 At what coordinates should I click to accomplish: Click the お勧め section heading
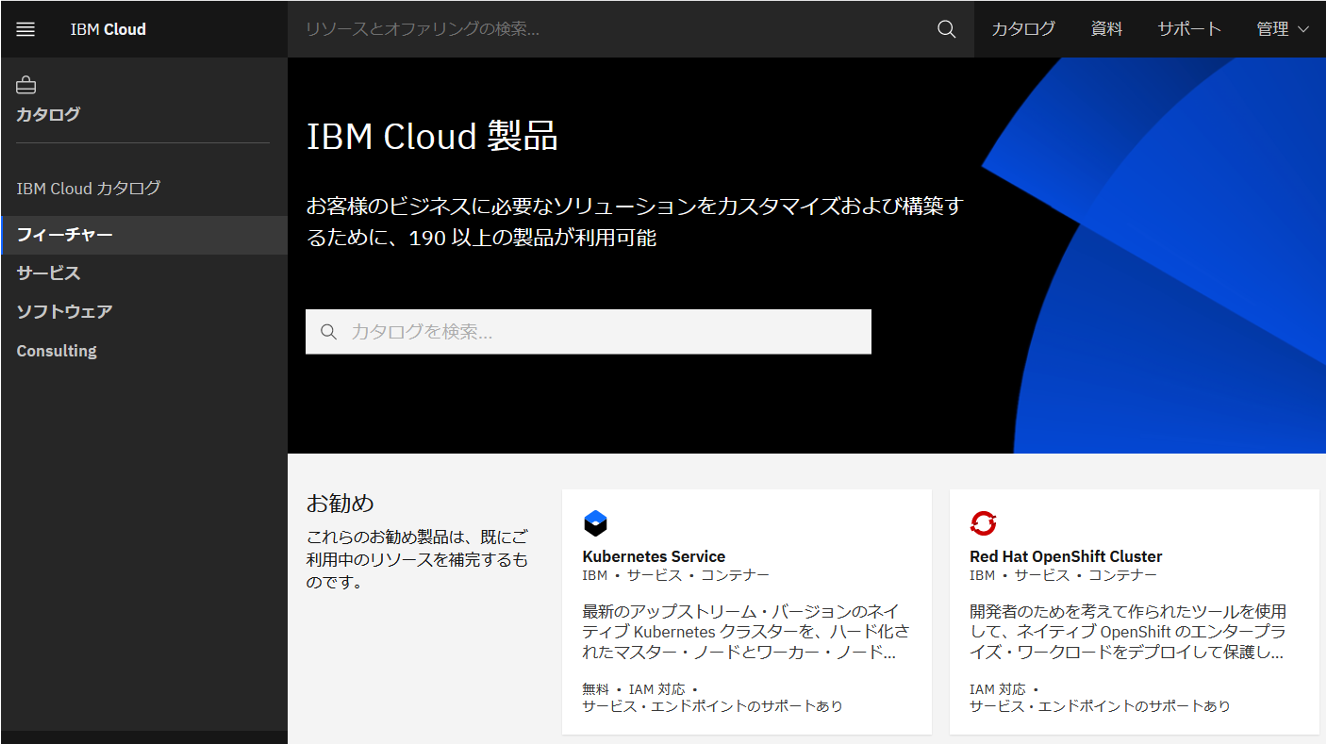(340, 503)
